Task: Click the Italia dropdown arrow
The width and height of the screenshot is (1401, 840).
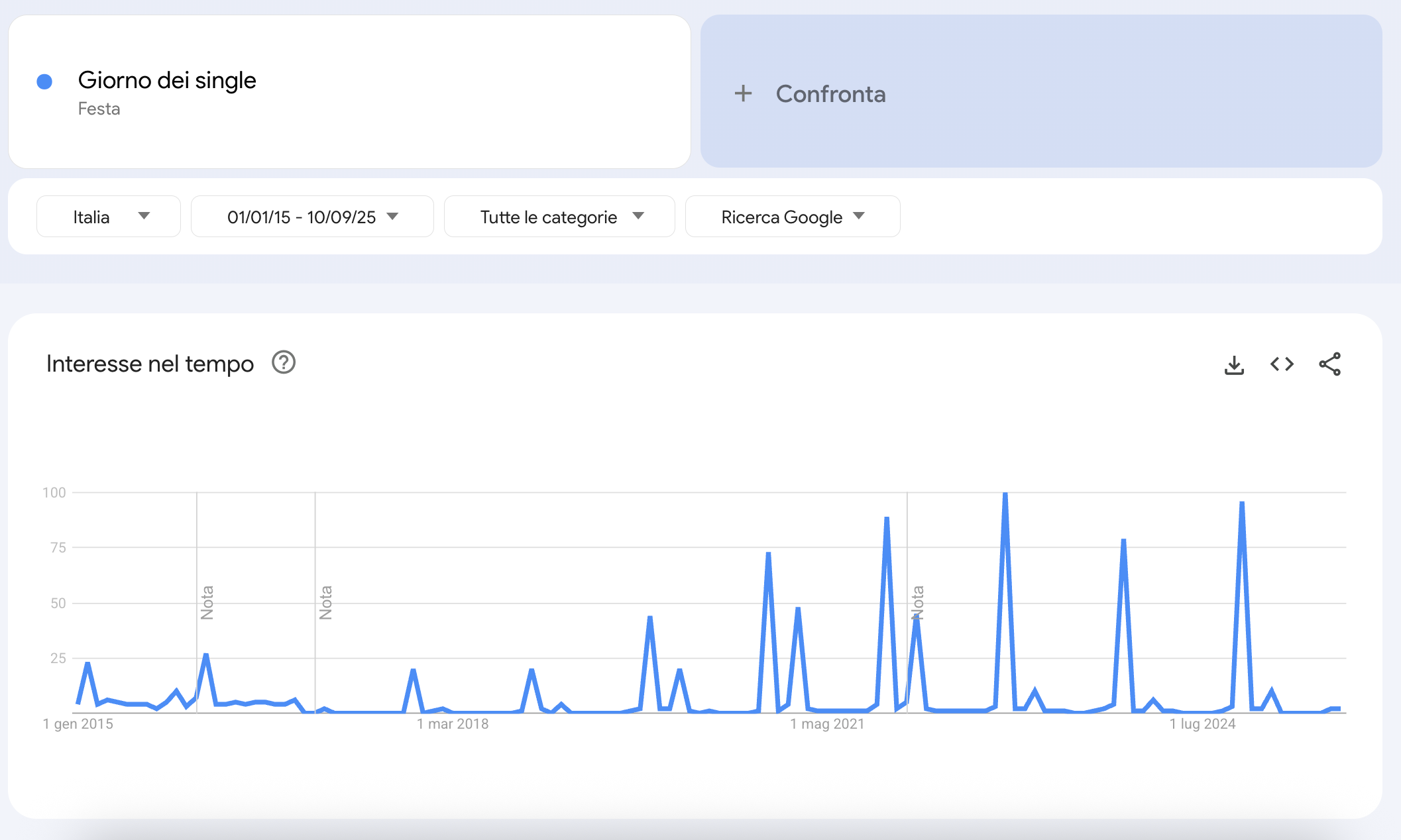Action: [145, 216]
